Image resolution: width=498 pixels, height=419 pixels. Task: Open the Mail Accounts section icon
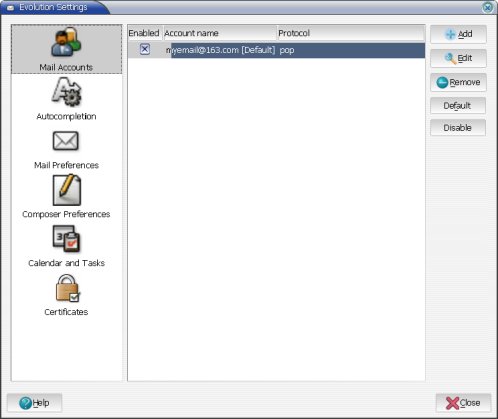point(66,41)
